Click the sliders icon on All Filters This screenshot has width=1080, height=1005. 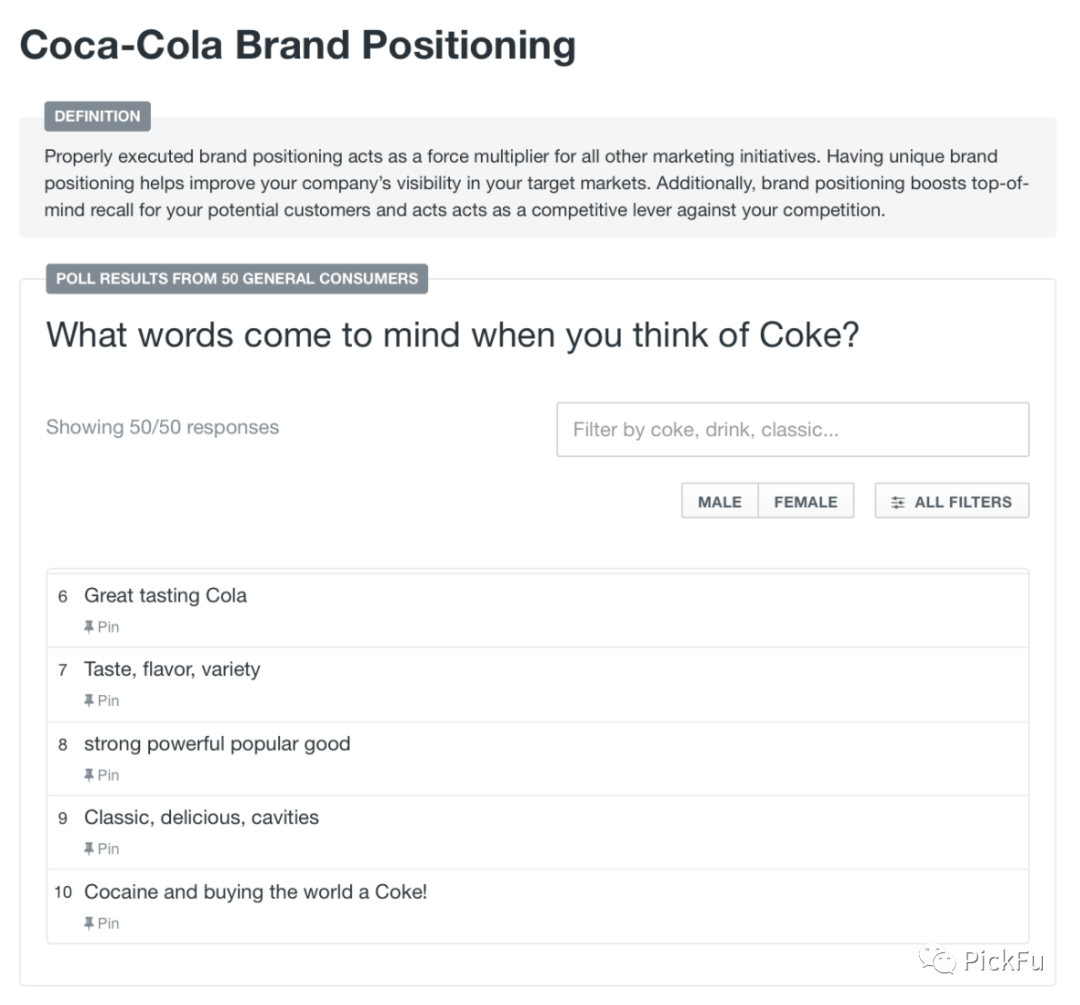click(x=898, y=502)
